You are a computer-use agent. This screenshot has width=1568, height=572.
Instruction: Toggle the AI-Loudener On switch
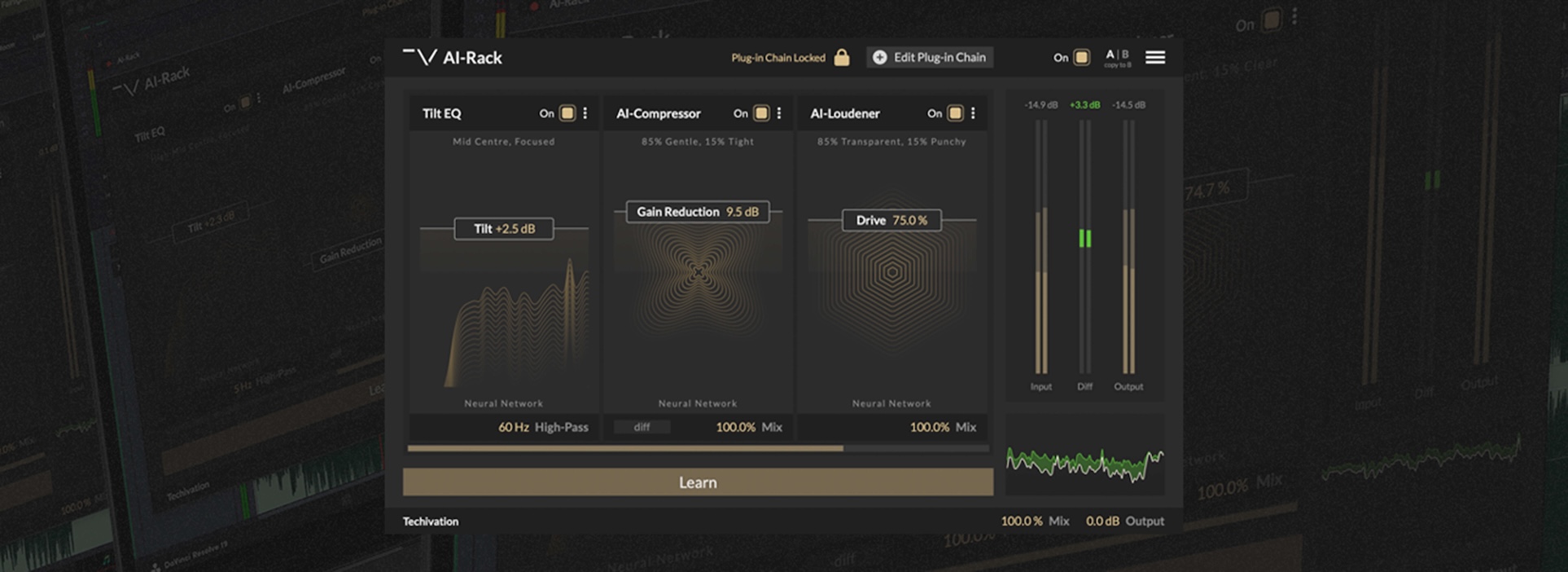tap(955, 113)
